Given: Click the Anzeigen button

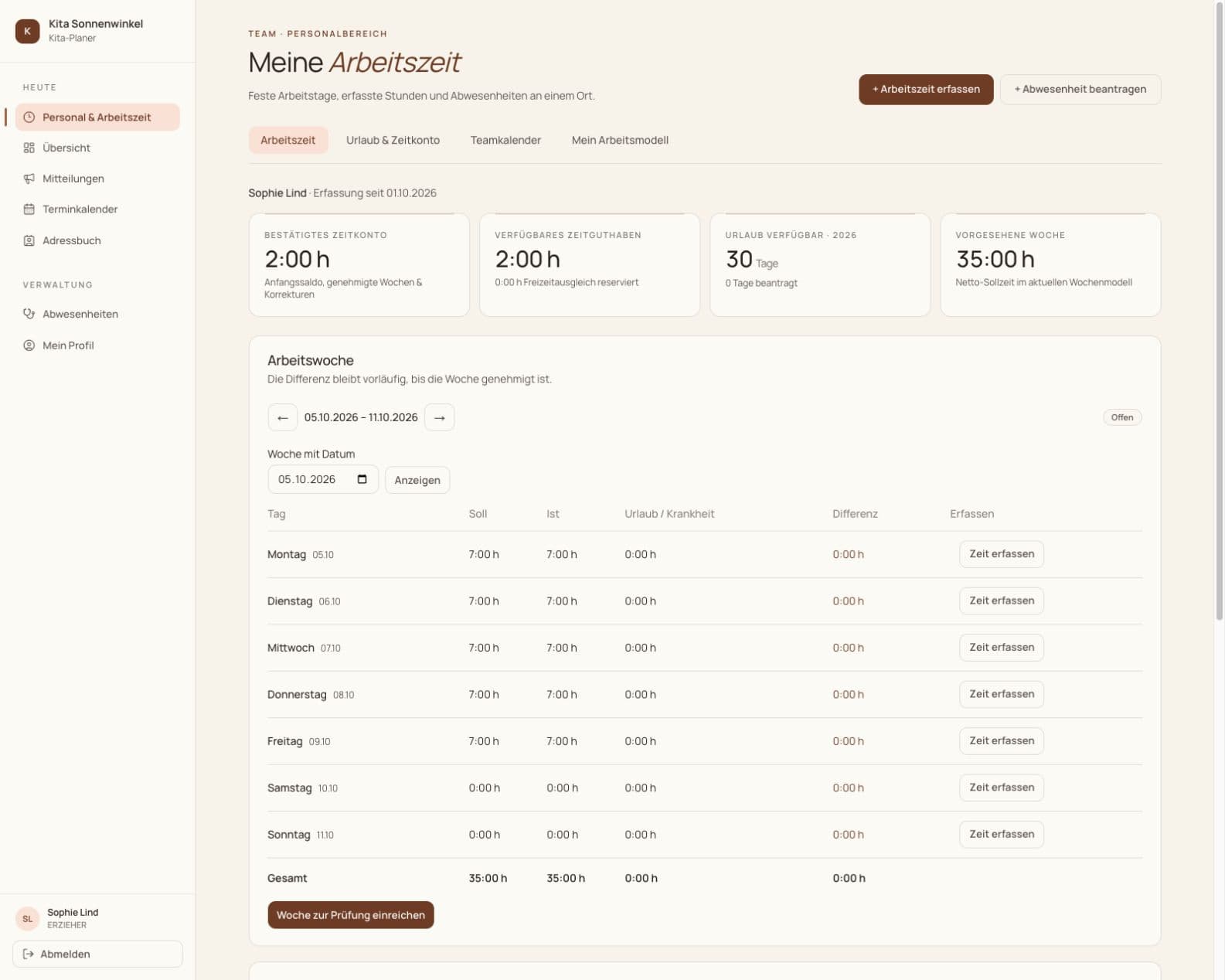Looking at the screenshot, I should click(417, 480).
